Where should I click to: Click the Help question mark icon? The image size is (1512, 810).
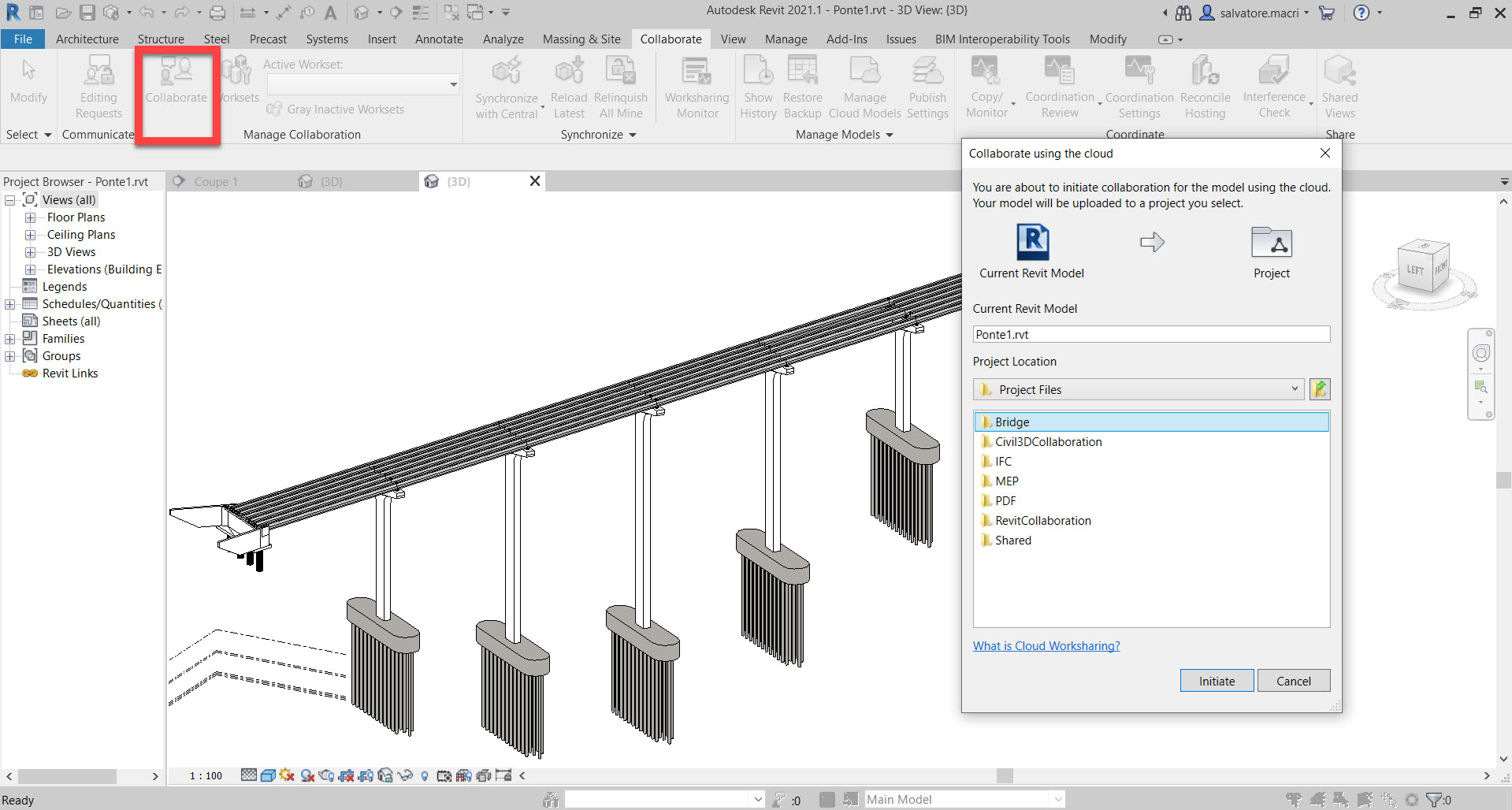click(x=1361, y=13)
